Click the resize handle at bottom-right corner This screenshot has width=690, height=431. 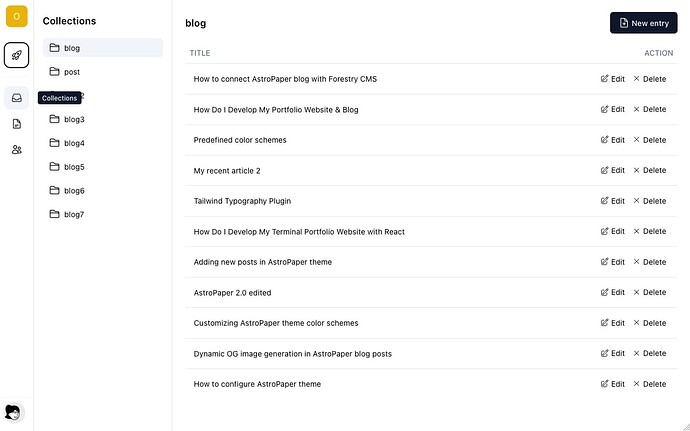(686, 427)
